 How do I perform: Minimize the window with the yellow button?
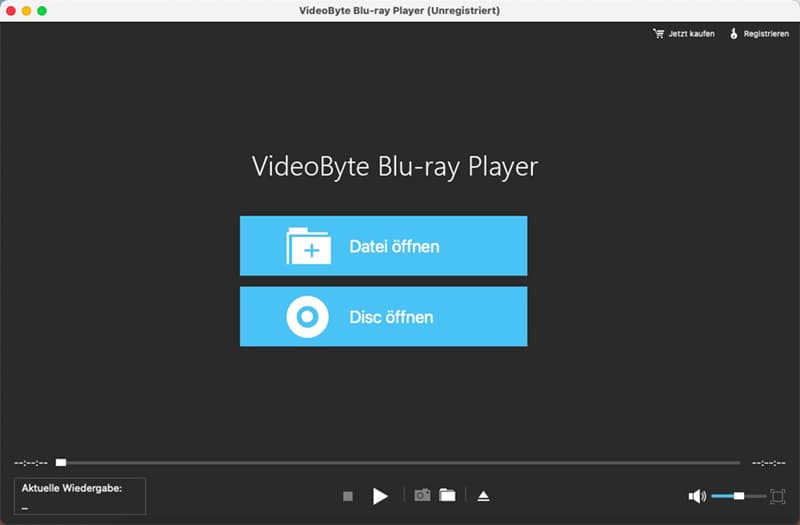tap(27, 11)
